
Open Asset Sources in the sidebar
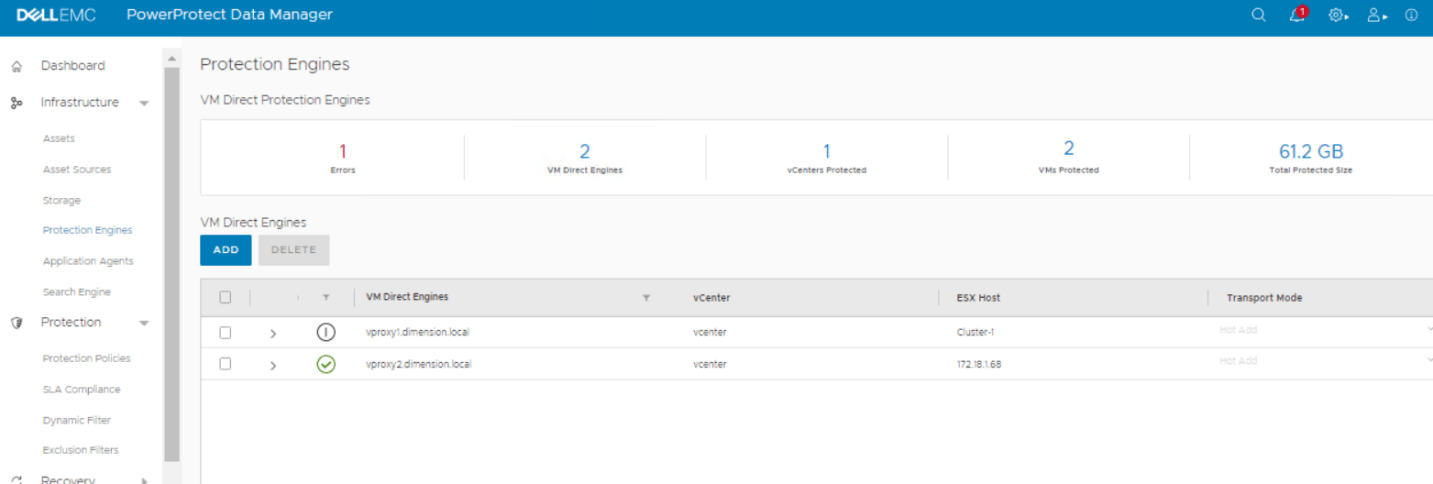click(77, 170)
